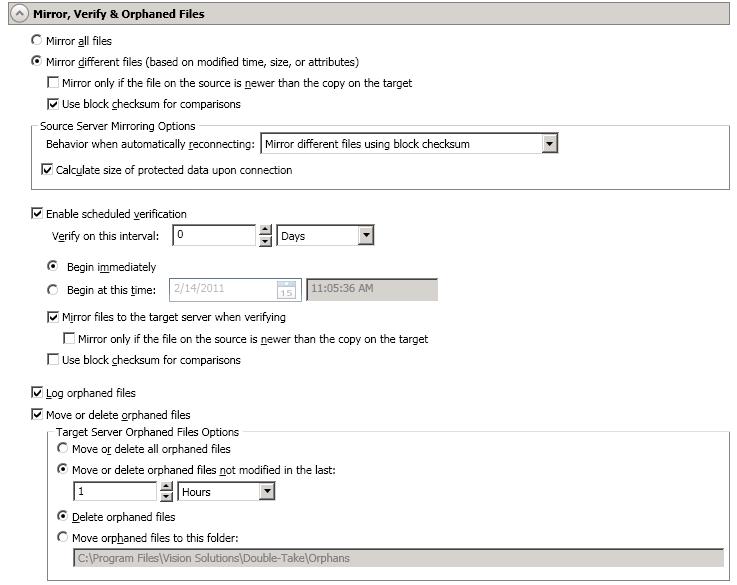
Task: Click the Verify on this interval field
Action: 214,236
